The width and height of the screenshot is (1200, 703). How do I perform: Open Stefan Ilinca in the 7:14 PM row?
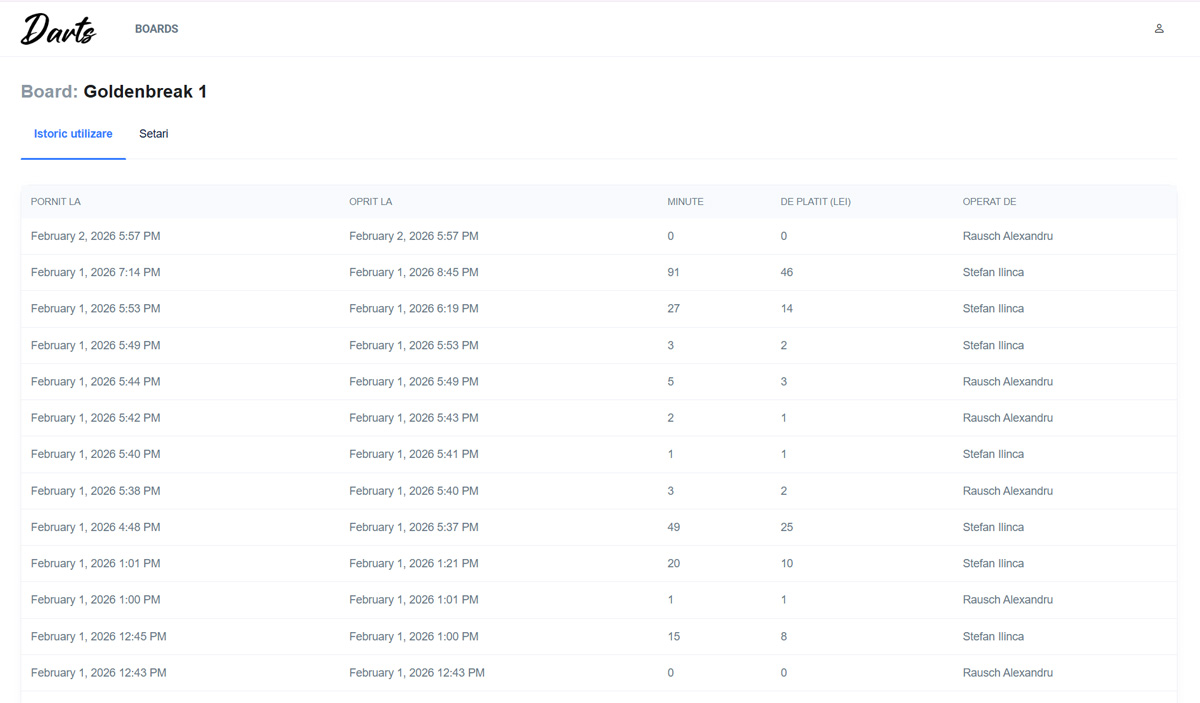993,272
